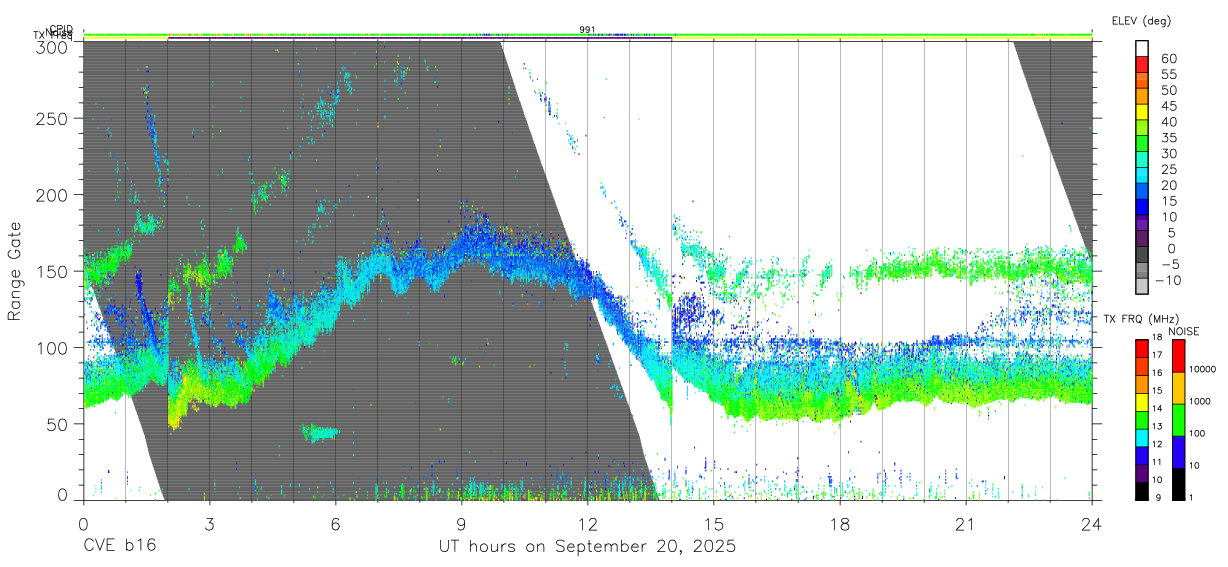The image size is (1228, 567).
Task: Click the '60' label on ELEV colorbar
Action: pyautogui.click(x=1168, y=59)
